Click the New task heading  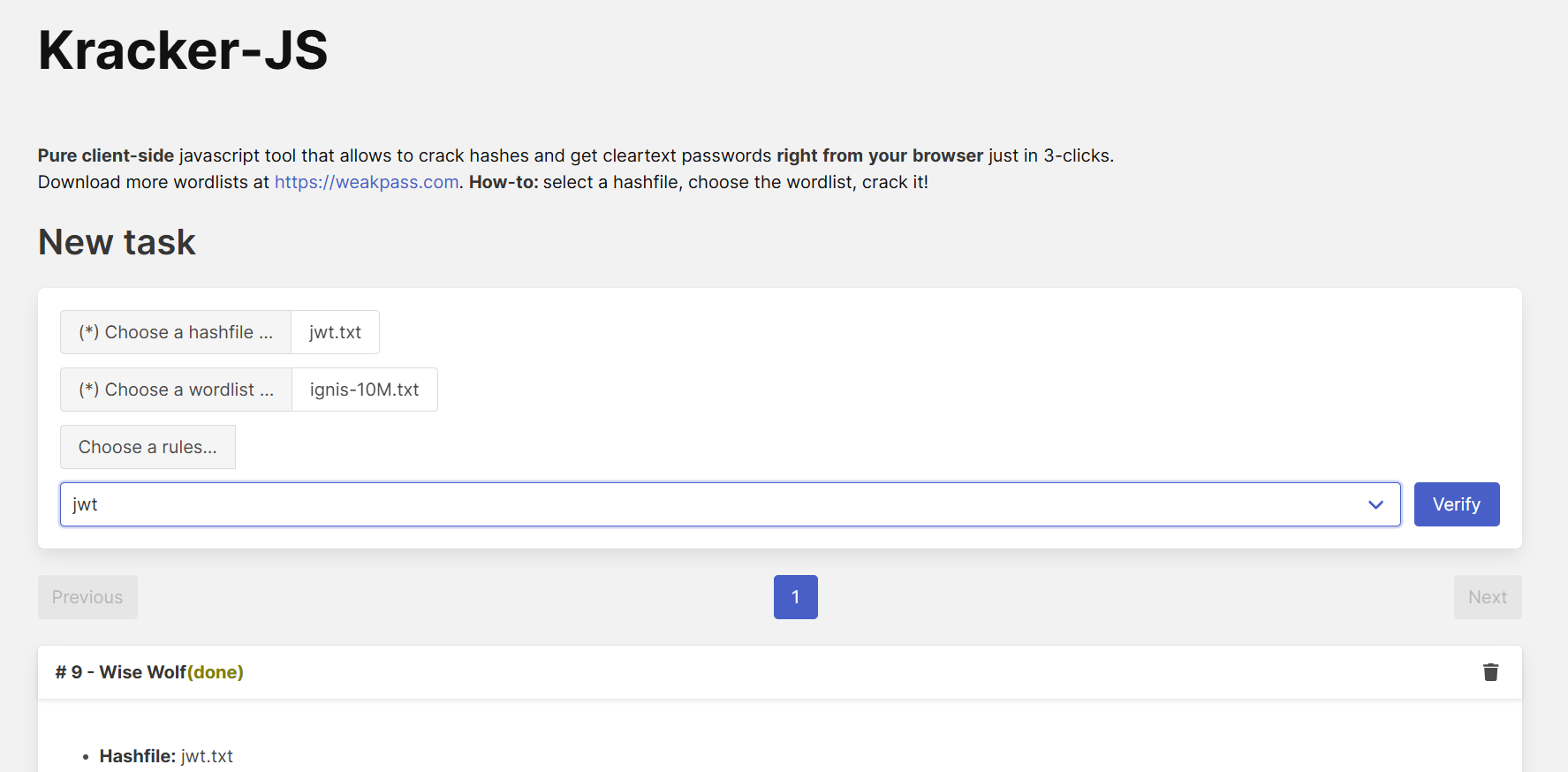tap(117, 242)
